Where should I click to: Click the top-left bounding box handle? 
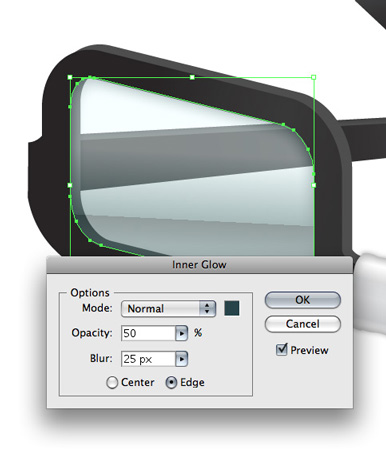(x=70, y=77)
